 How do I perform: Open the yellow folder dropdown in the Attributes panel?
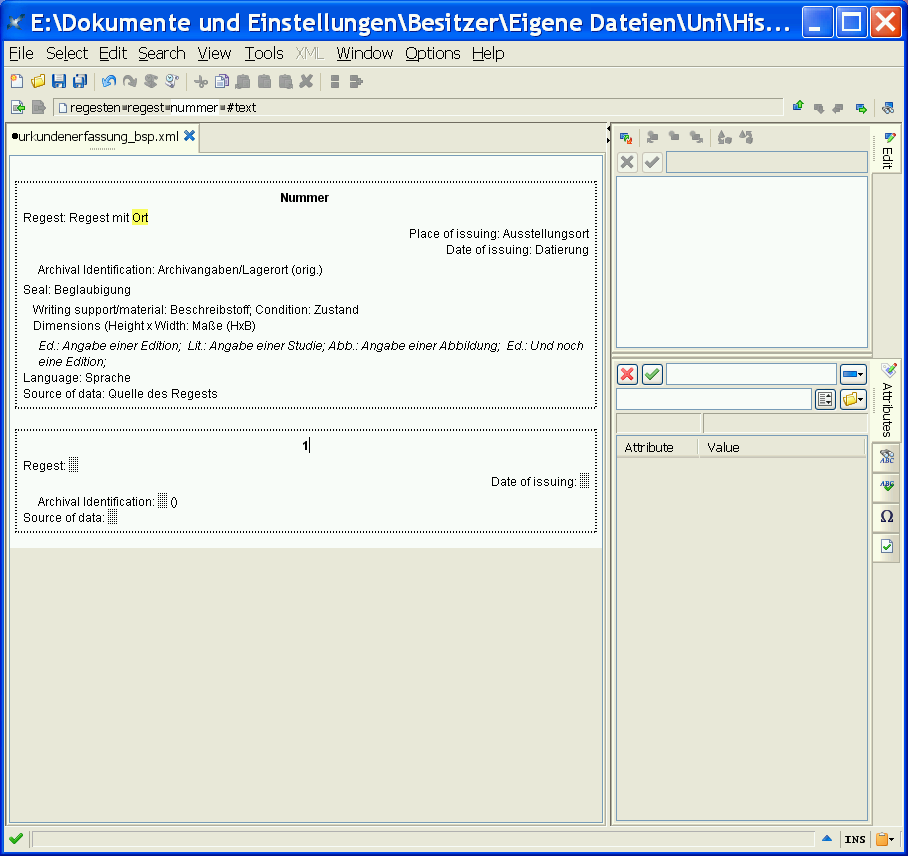click(853, 399)
